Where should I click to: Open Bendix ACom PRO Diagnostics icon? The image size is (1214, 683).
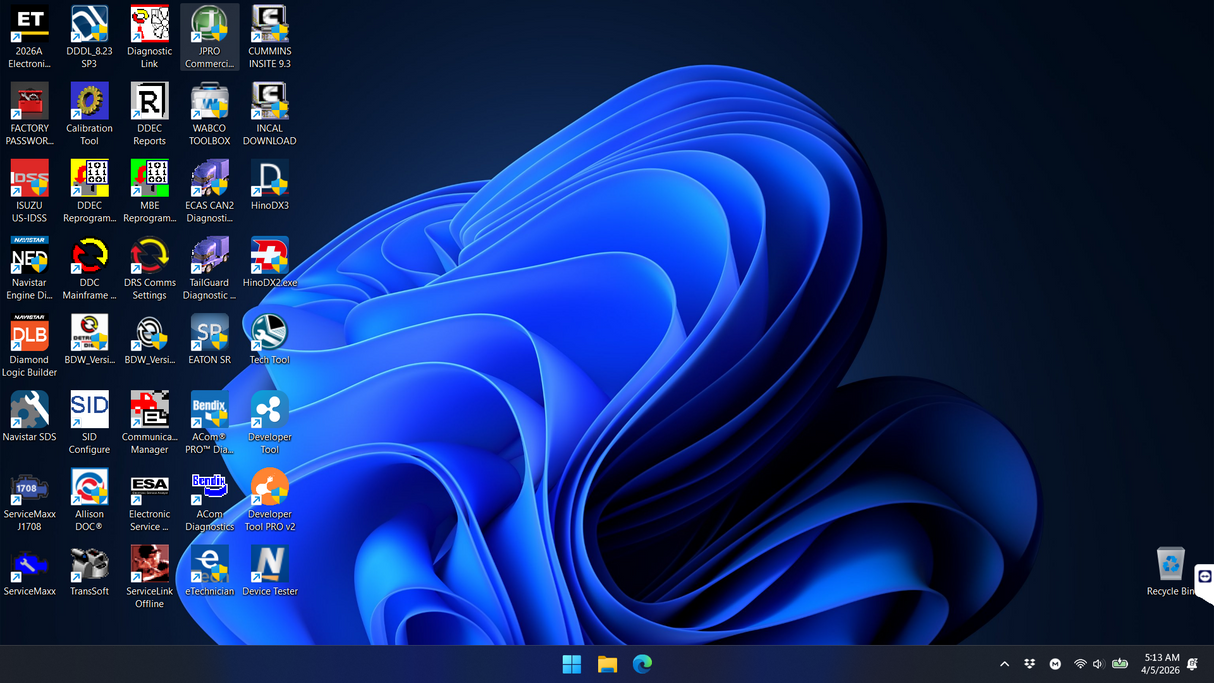[209, 422]
